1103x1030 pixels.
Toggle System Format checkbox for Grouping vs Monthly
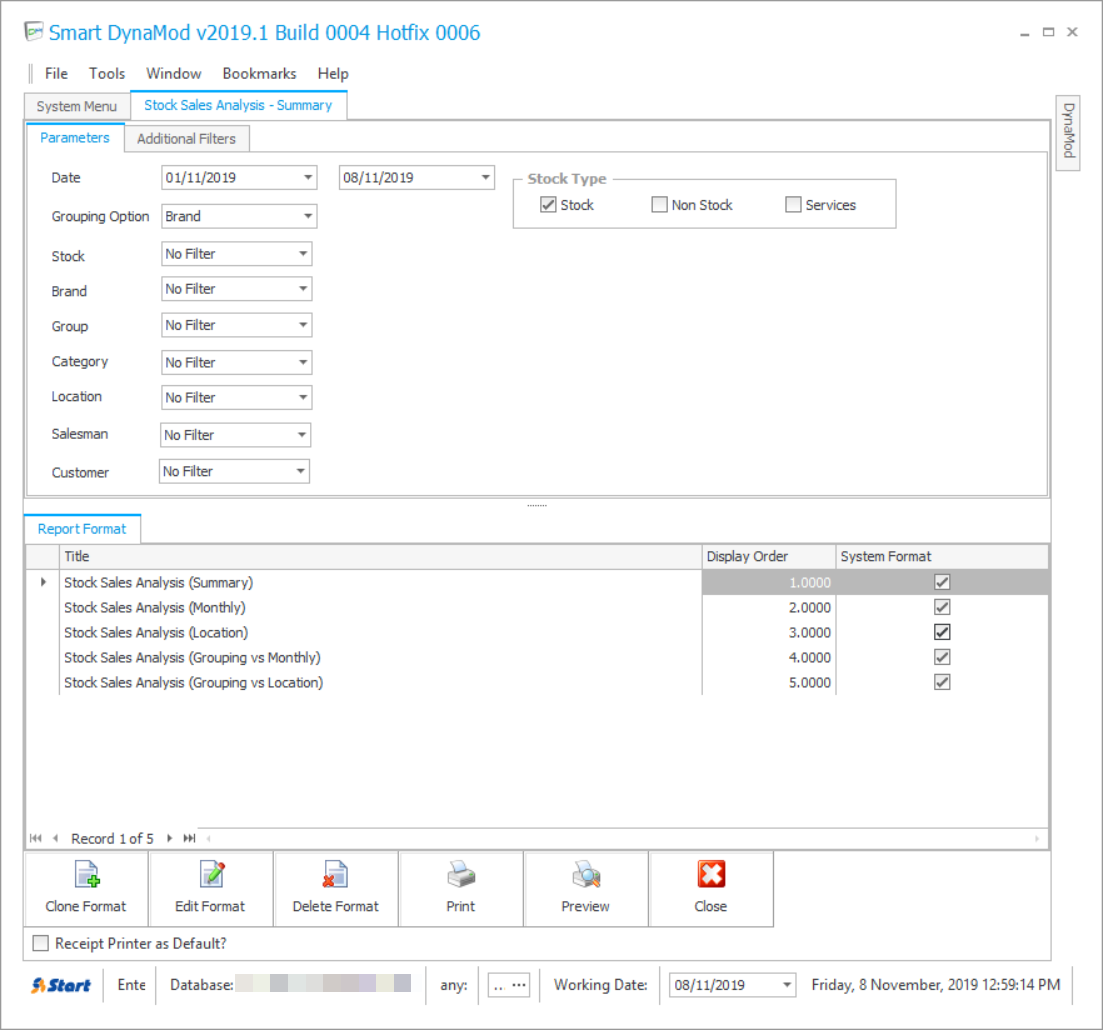pos(942,657)
